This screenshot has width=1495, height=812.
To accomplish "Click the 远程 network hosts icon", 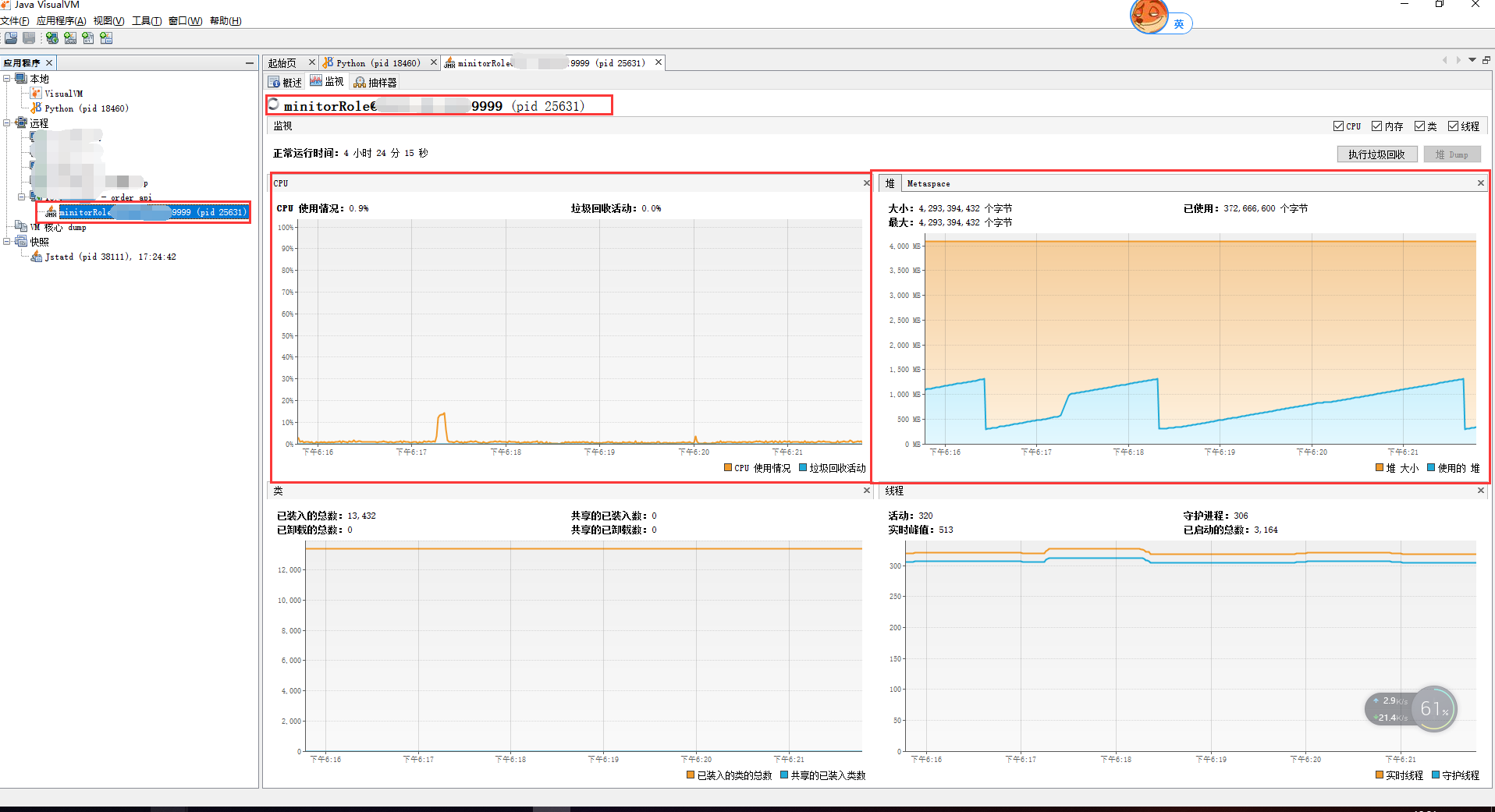I will pyautogui.click(x=21, y=123).
